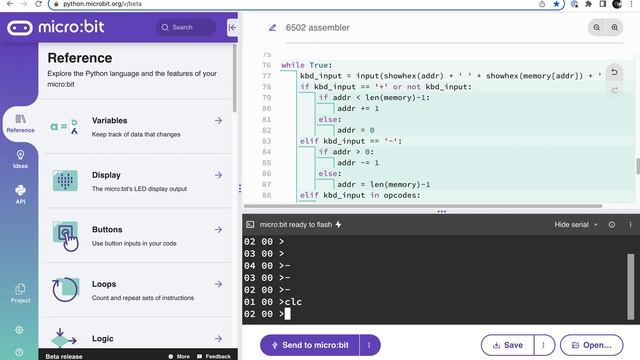Click Hide serial dropdown
Viewport: 640px width, 360px height.
tap(576, 224)
